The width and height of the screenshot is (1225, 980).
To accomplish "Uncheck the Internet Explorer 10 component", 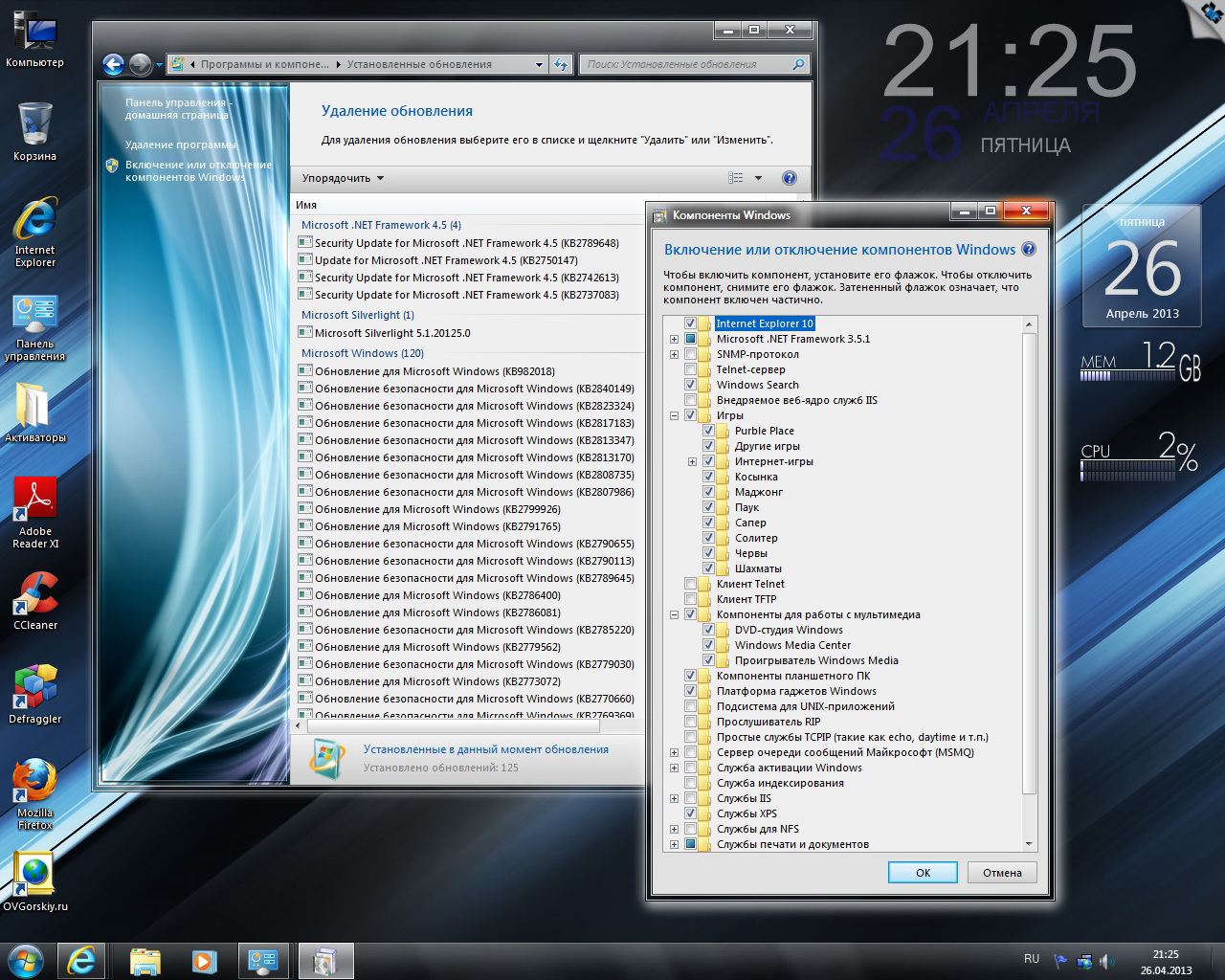I will [x=690, y=323].
